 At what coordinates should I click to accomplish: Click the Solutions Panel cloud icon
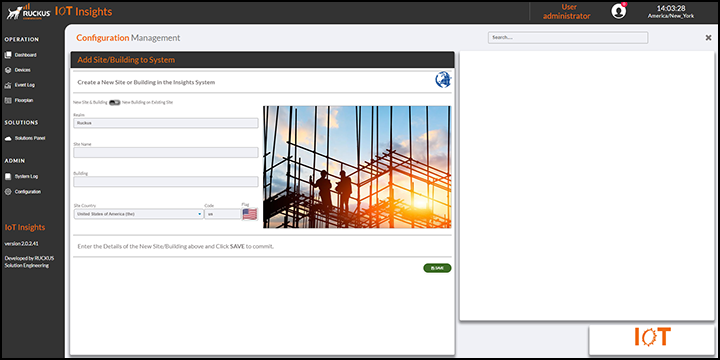pos(7,138)
